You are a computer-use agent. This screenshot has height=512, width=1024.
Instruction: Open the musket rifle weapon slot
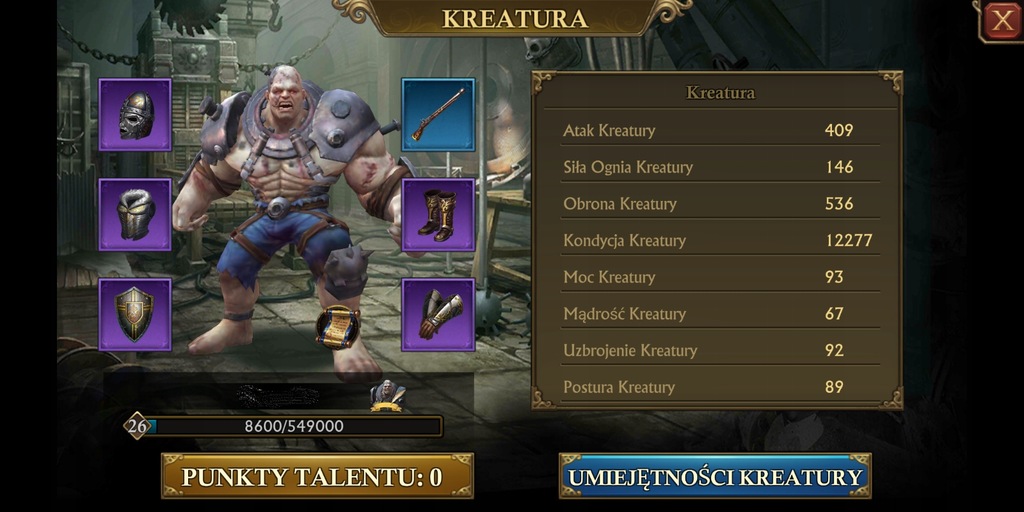438,115
